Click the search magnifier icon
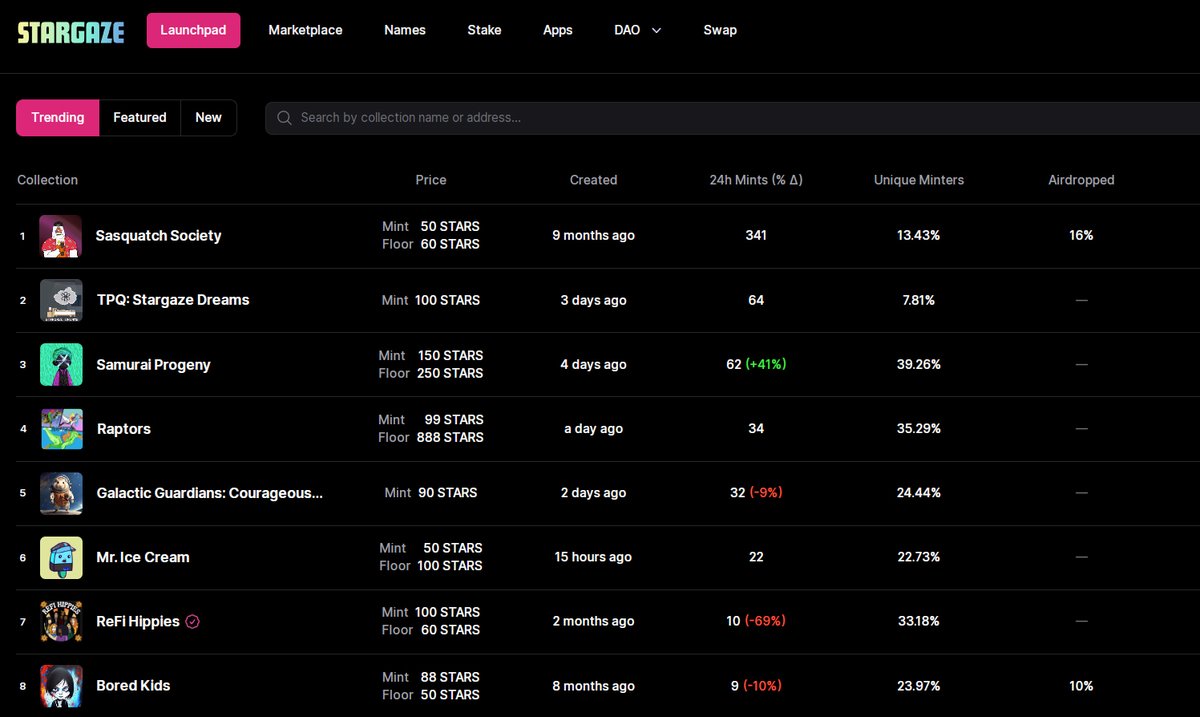The width and height of the screenshot is (1200, 717). point(284,118)
